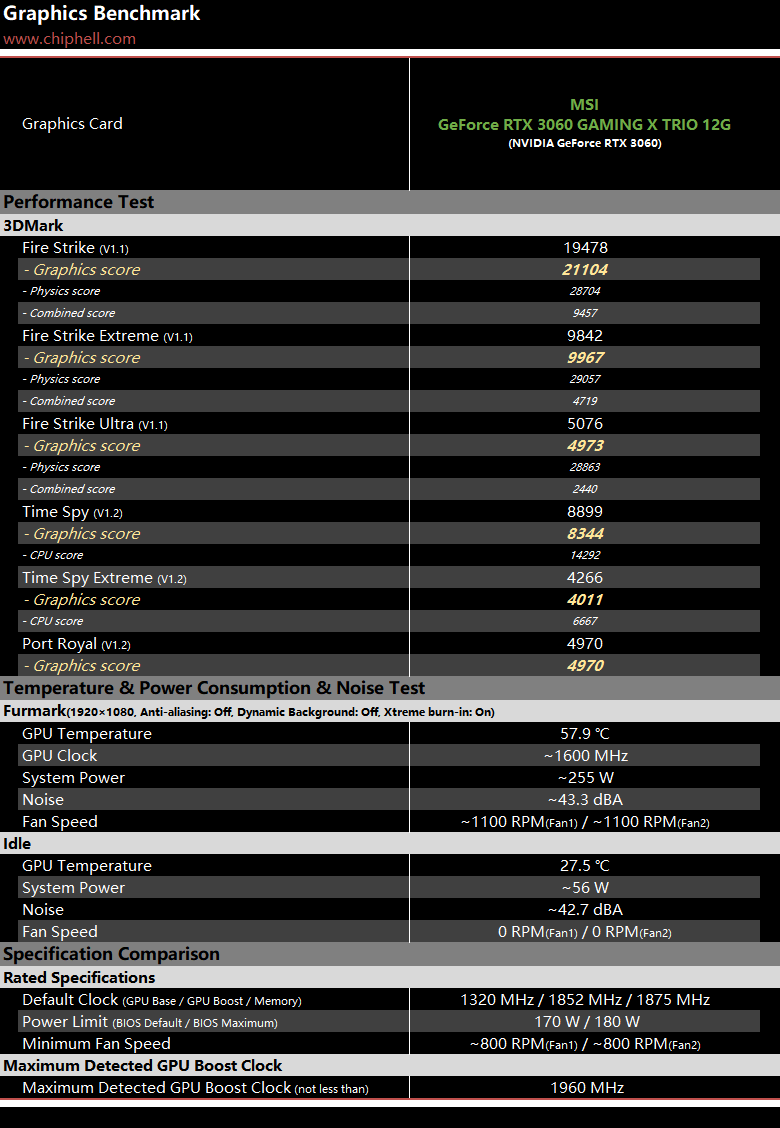The image size is (780, 1128).
Task: Click the graphics score value 21104
Action: 585,270
